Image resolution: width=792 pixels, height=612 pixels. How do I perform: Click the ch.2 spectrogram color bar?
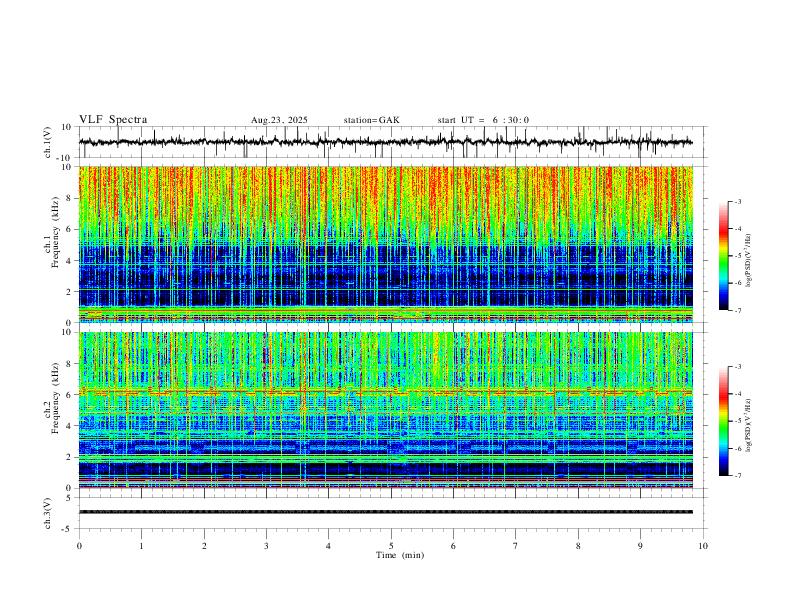[724, 421]
